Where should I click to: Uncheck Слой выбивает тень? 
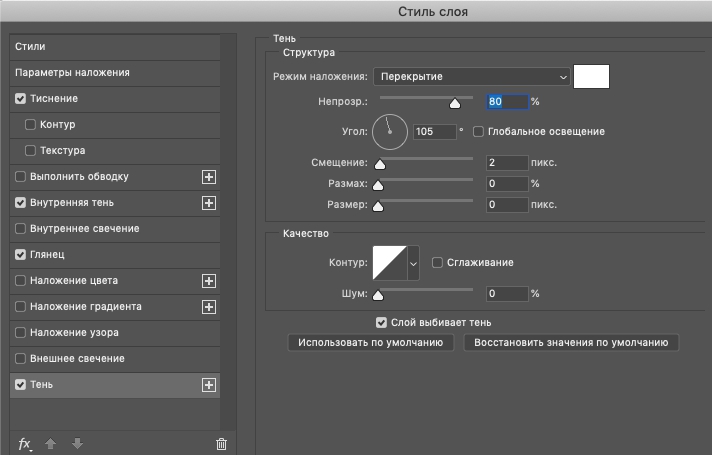381,323
